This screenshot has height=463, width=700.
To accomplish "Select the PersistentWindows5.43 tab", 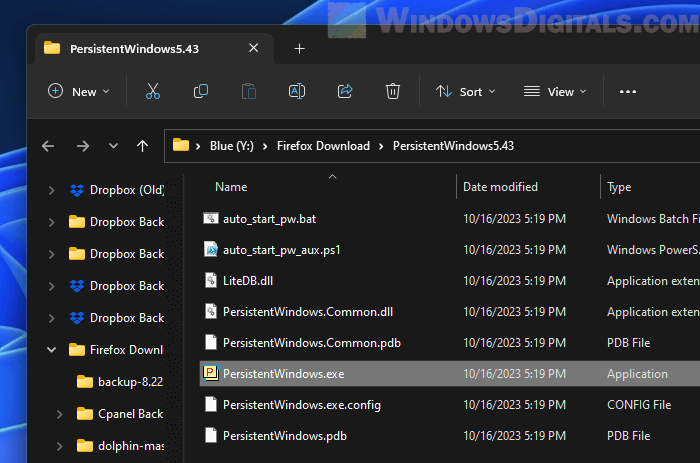I will click(x=154, y=49).
